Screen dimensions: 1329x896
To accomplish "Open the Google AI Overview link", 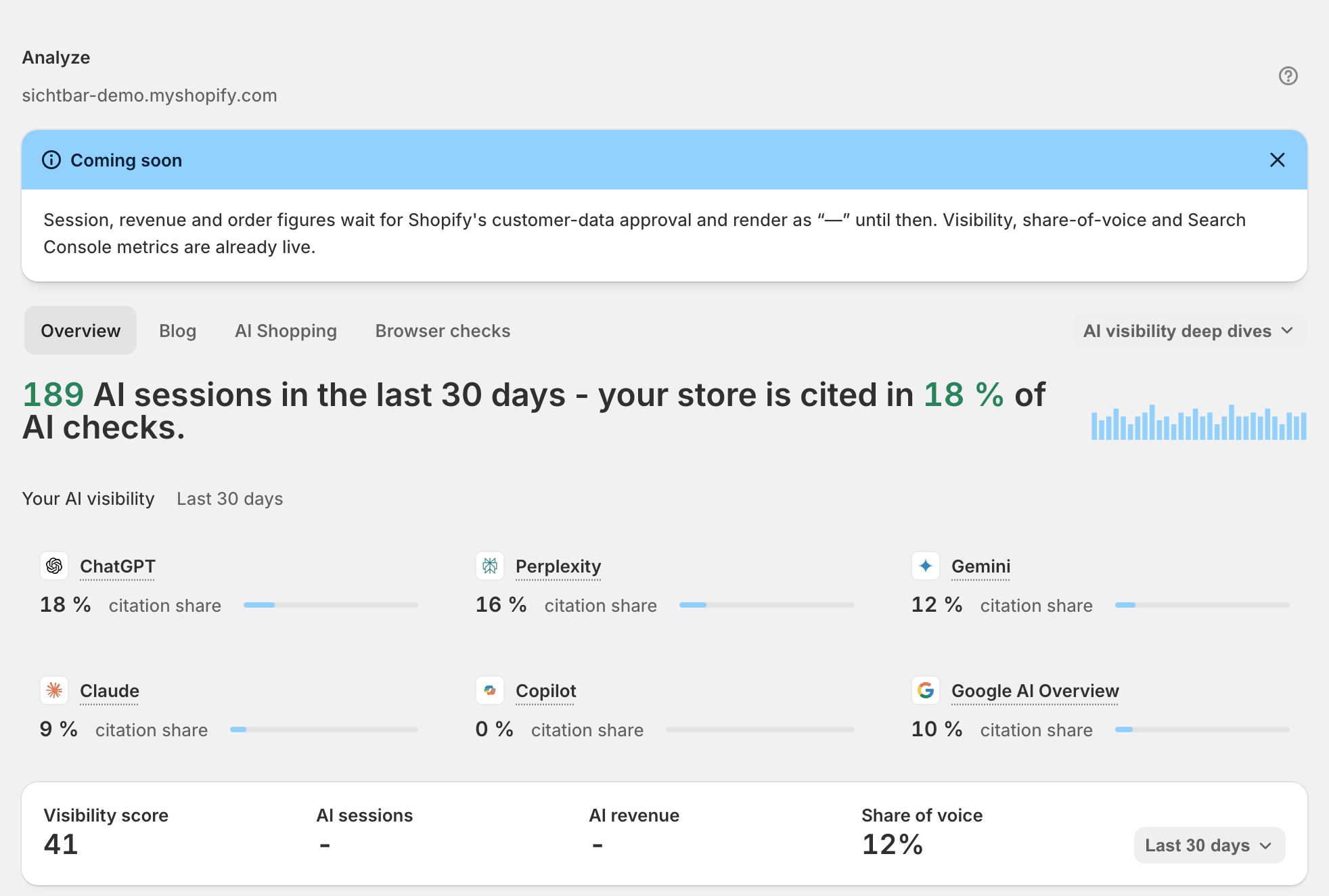I will pyautogui.click(x=1035, y=691).
